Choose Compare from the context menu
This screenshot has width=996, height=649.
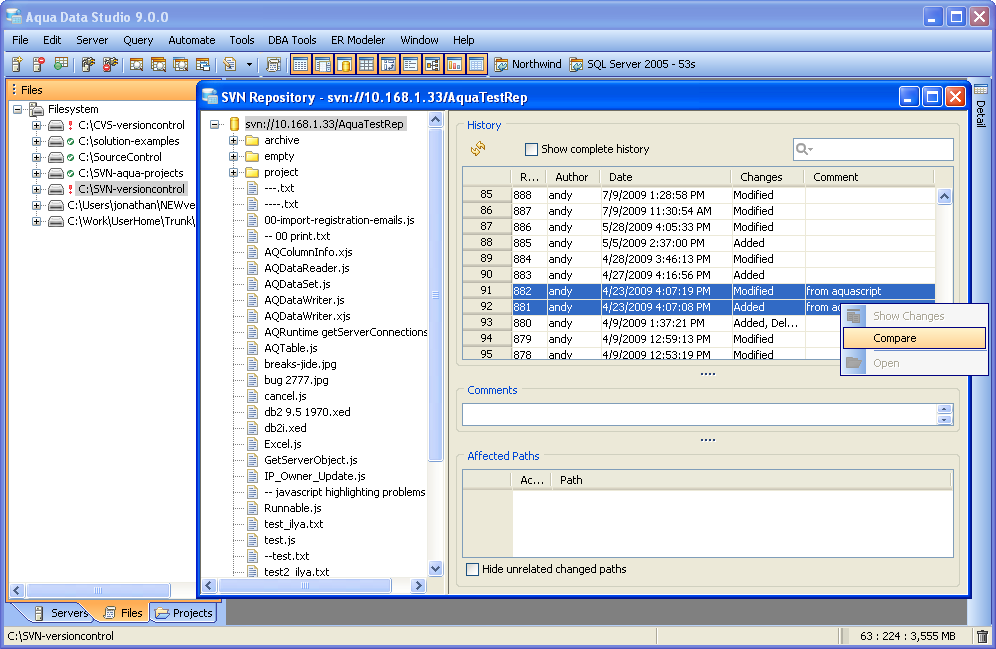click(x=894, y=339)
